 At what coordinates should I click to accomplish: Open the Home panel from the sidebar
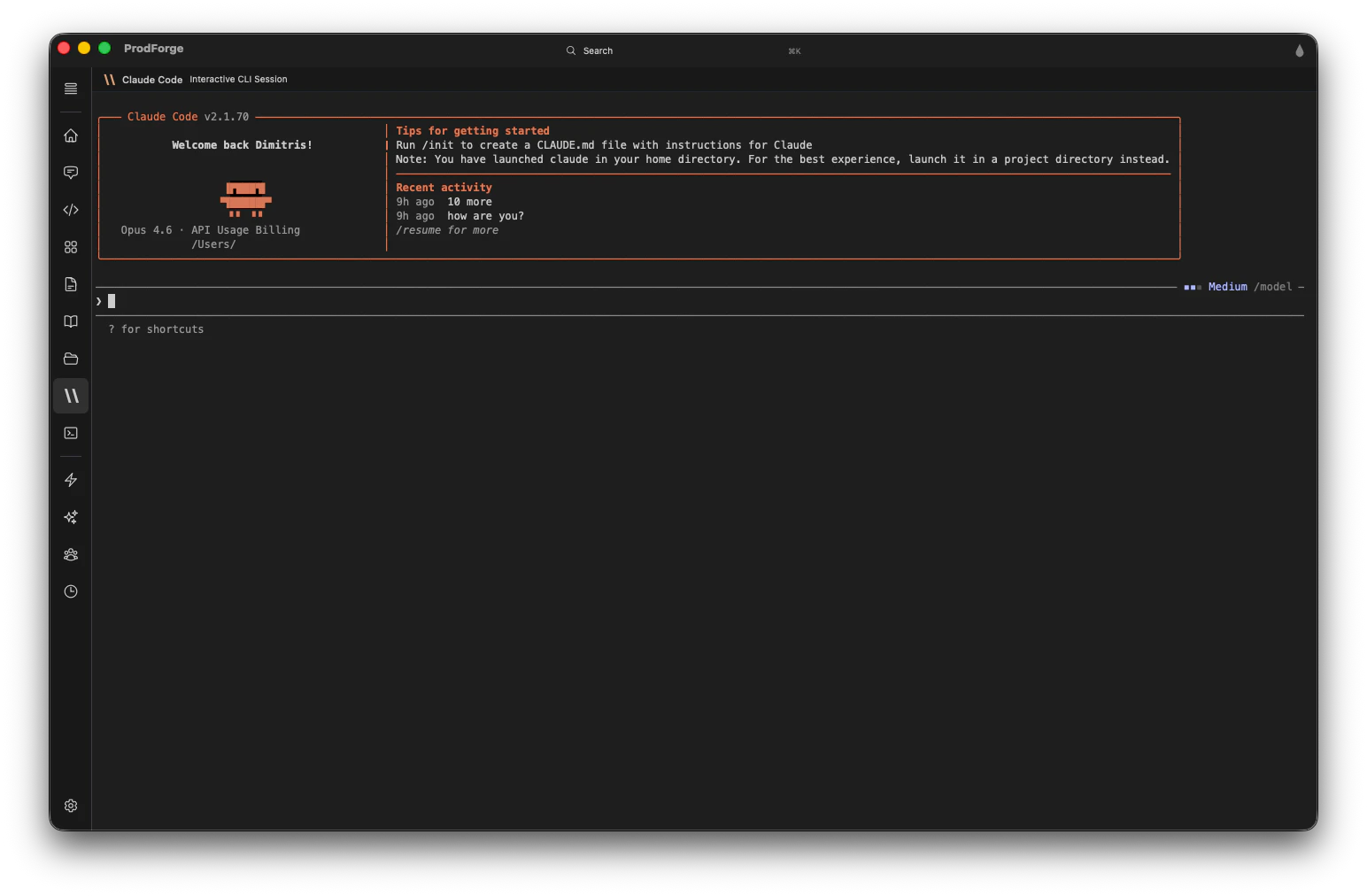pyautogui.click(x=71, y=135)
